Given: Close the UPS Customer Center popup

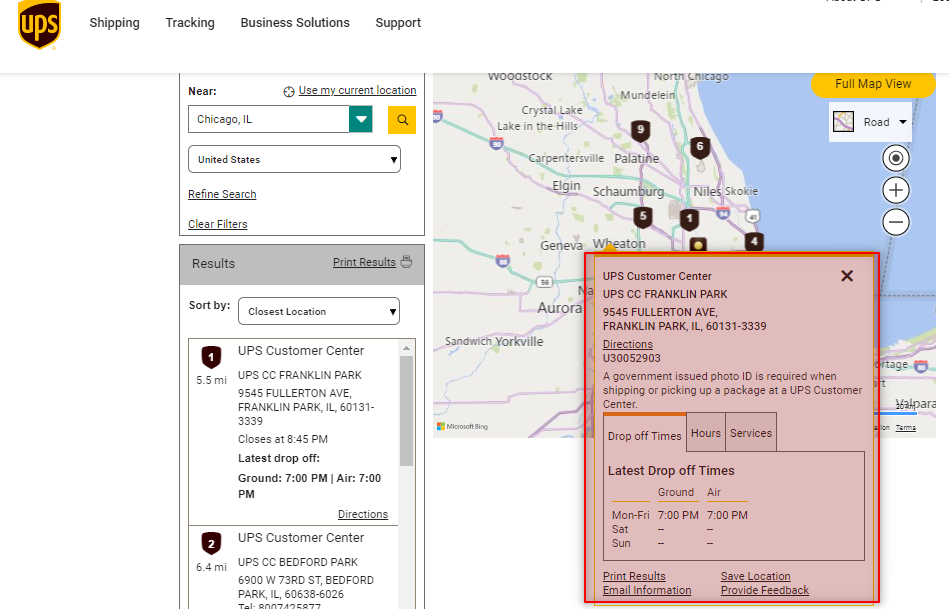Looking at the screenshot, I should point(847,276).
